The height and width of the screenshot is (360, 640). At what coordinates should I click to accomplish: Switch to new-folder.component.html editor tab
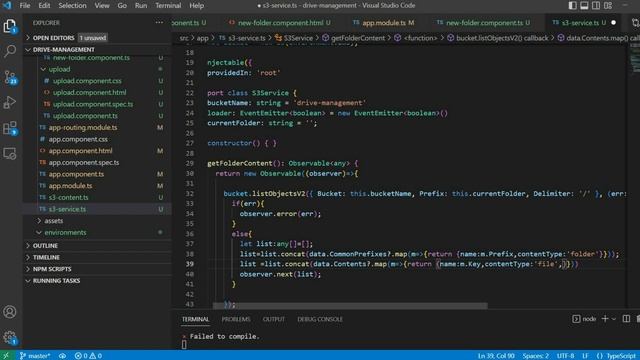click(279, 23)
